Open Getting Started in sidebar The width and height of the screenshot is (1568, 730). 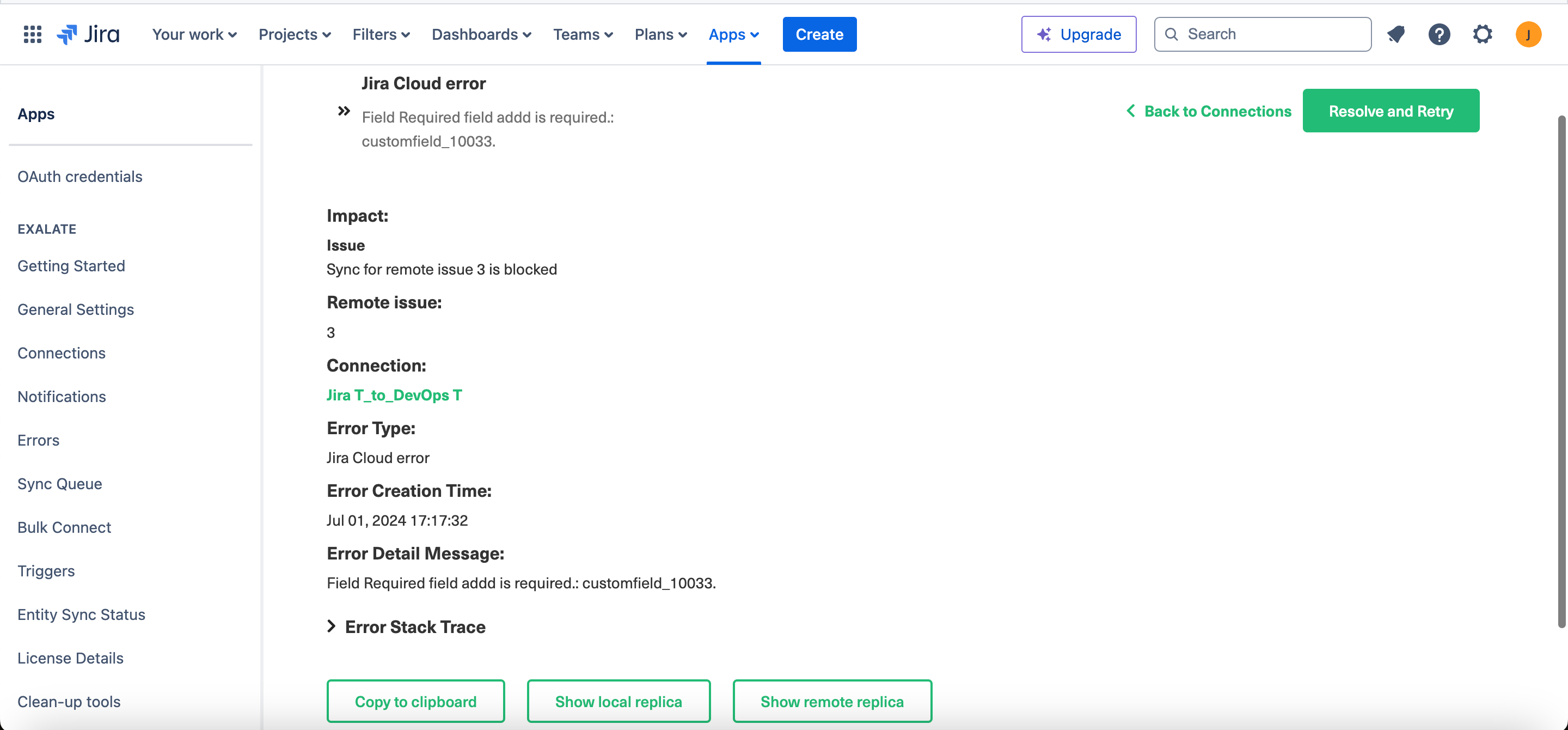(x=71, y=266)
